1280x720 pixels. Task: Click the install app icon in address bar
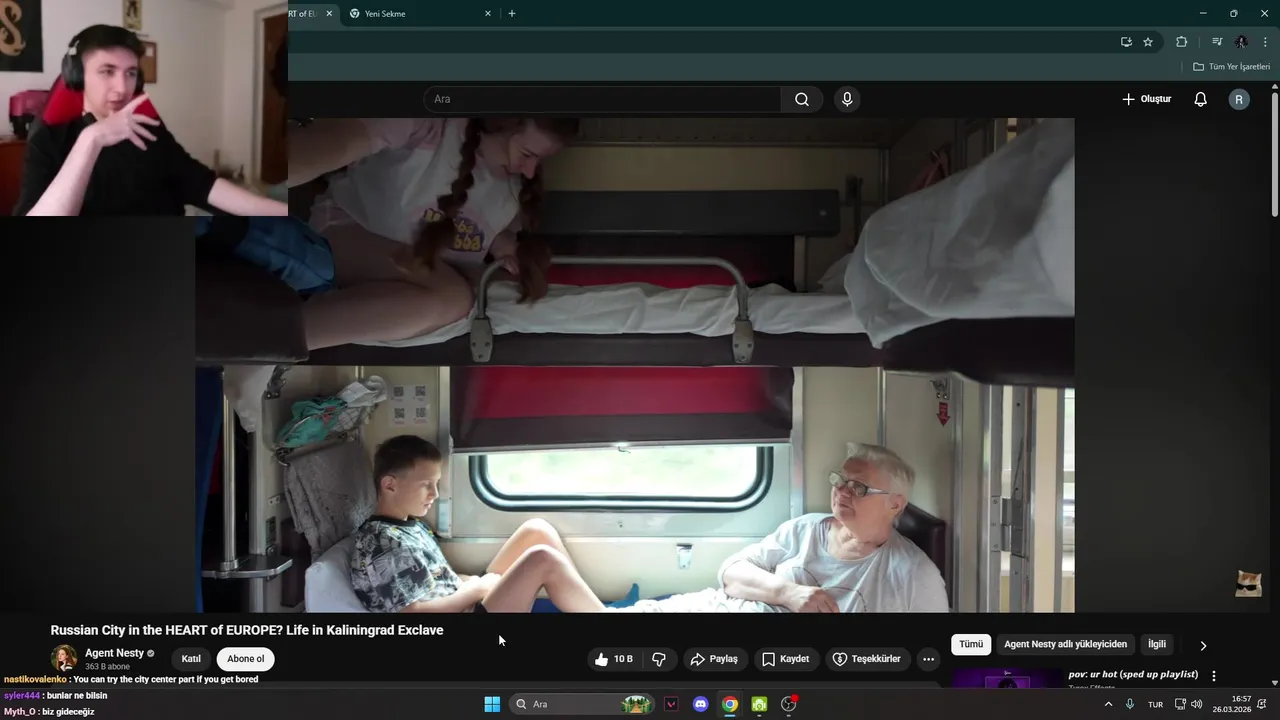[x=1126, y=42]
